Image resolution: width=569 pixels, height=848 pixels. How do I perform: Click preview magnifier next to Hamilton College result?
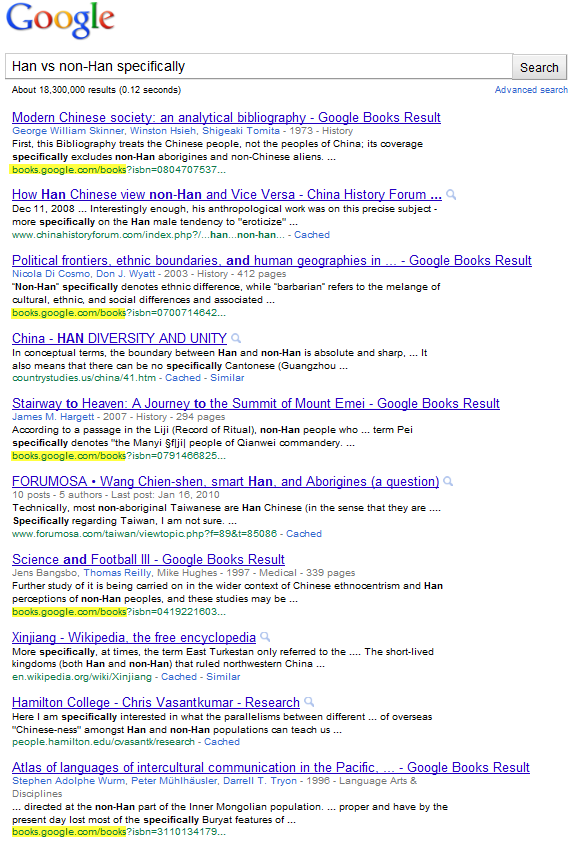(309, 702)
